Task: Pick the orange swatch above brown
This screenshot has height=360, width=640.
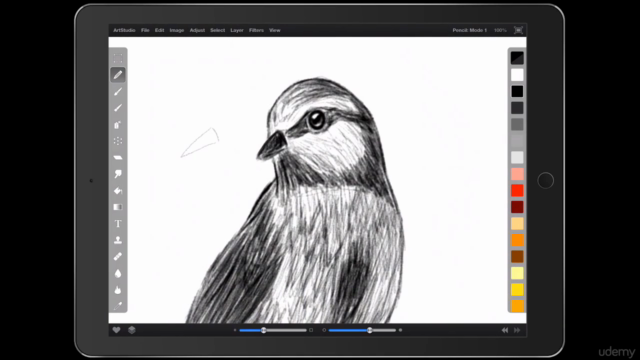Action: 517,240
